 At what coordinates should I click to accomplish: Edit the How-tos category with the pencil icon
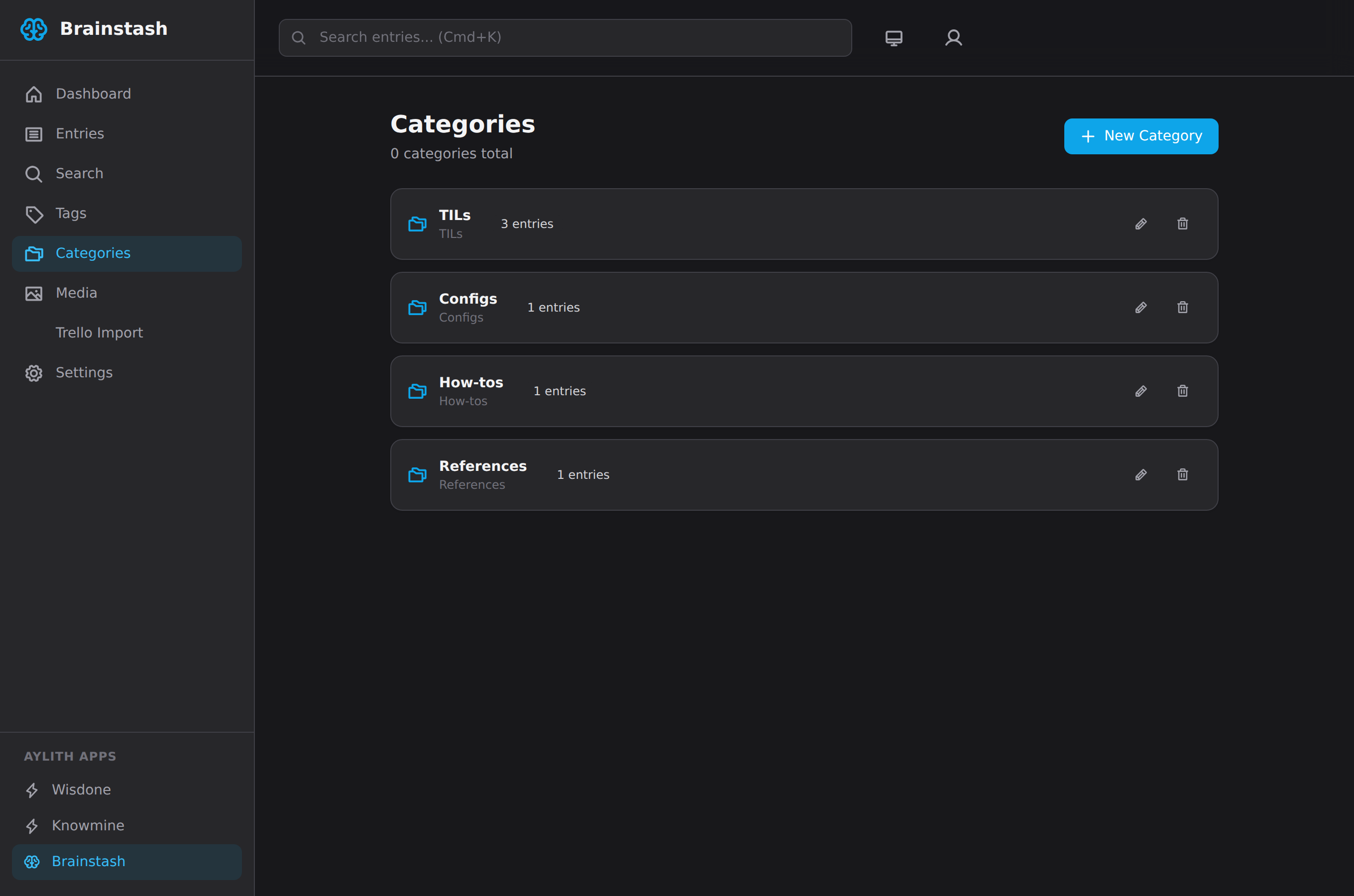1141,391
